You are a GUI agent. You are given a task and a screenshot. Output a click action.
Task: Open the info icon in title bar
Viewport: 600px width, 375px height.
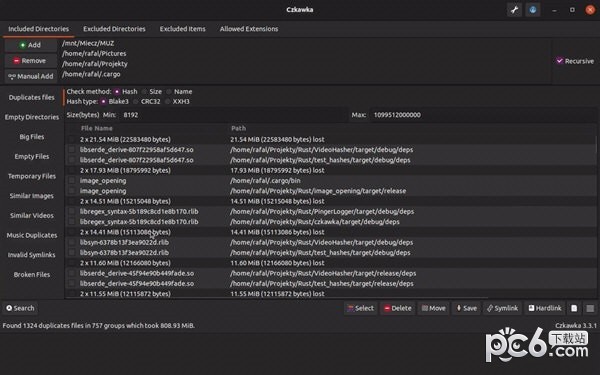(x=533, y=10)
